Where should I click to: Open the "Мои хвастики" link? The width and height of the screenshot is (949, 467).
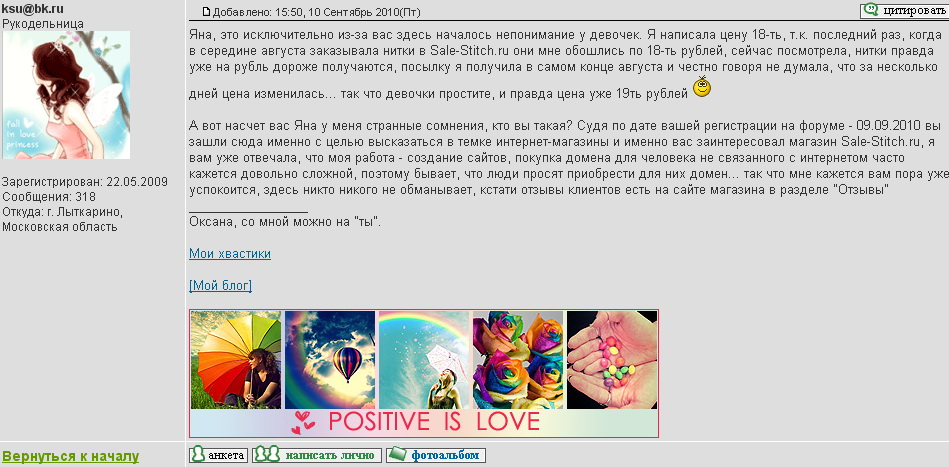pyautogui.click(x=230, y=254)
